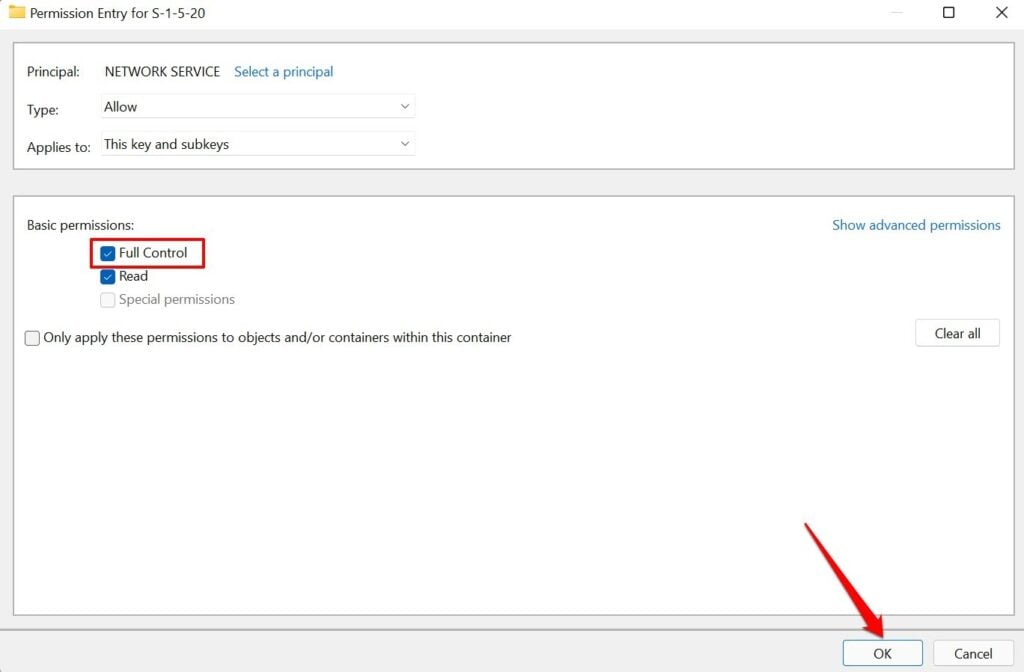Click the folder icon in the title bar
Image resolution: width=1024 pixels, height=672 pixels.
point(17,12)
